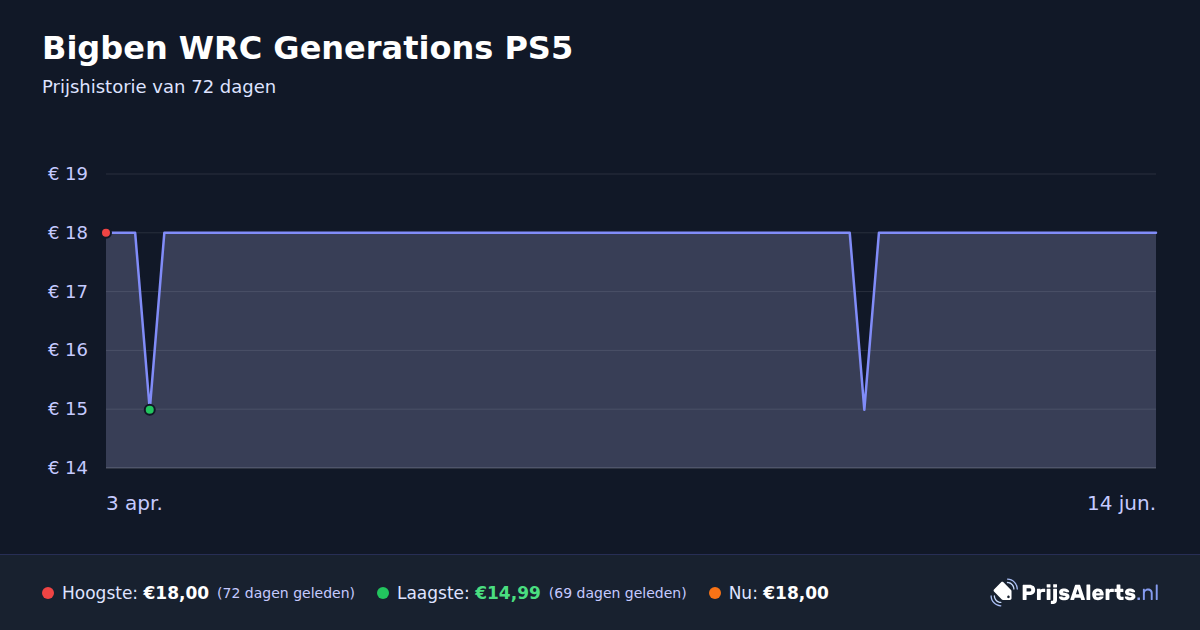Click the € 17 axis label
Viewport: 1200px width, 630px height.
68,292
